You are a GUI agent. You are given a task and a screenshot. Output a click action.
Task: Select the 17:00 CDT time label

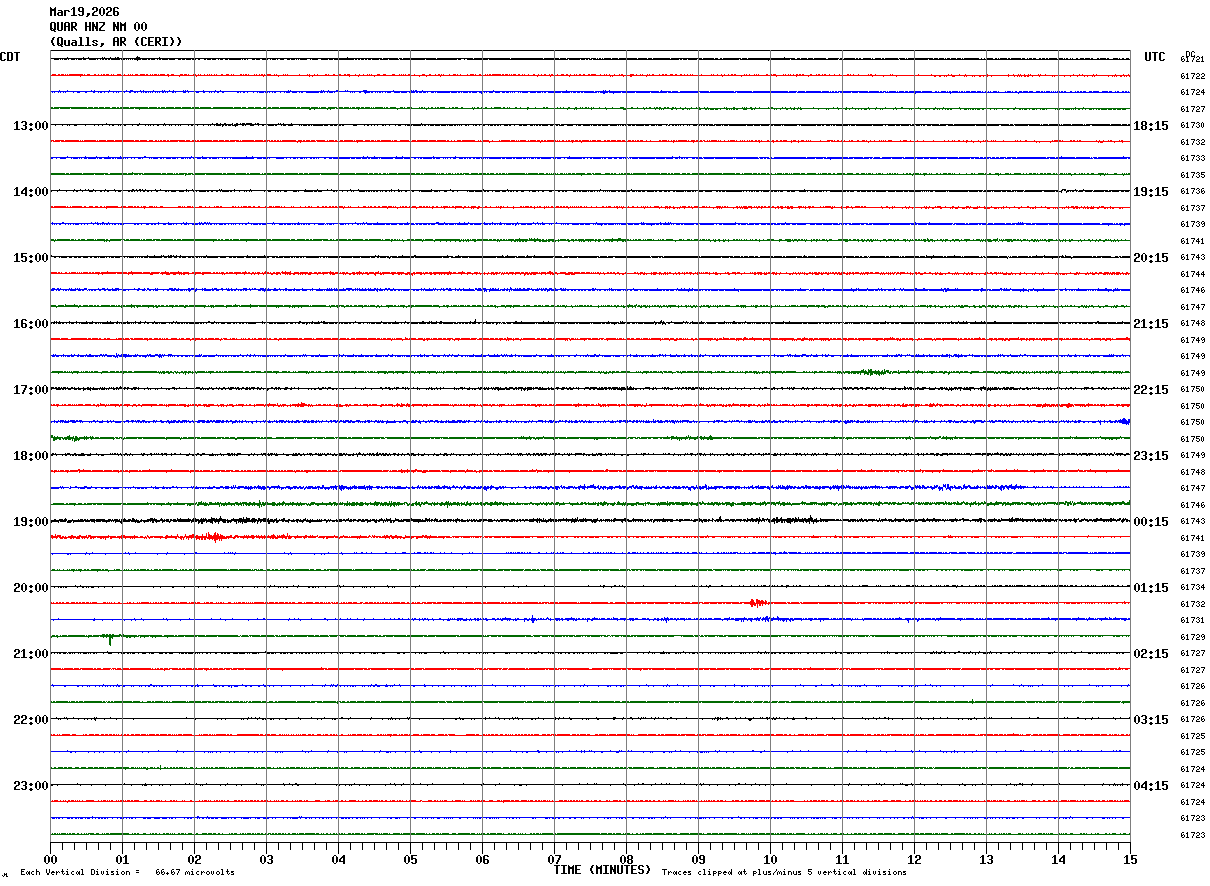coord(31,390)
